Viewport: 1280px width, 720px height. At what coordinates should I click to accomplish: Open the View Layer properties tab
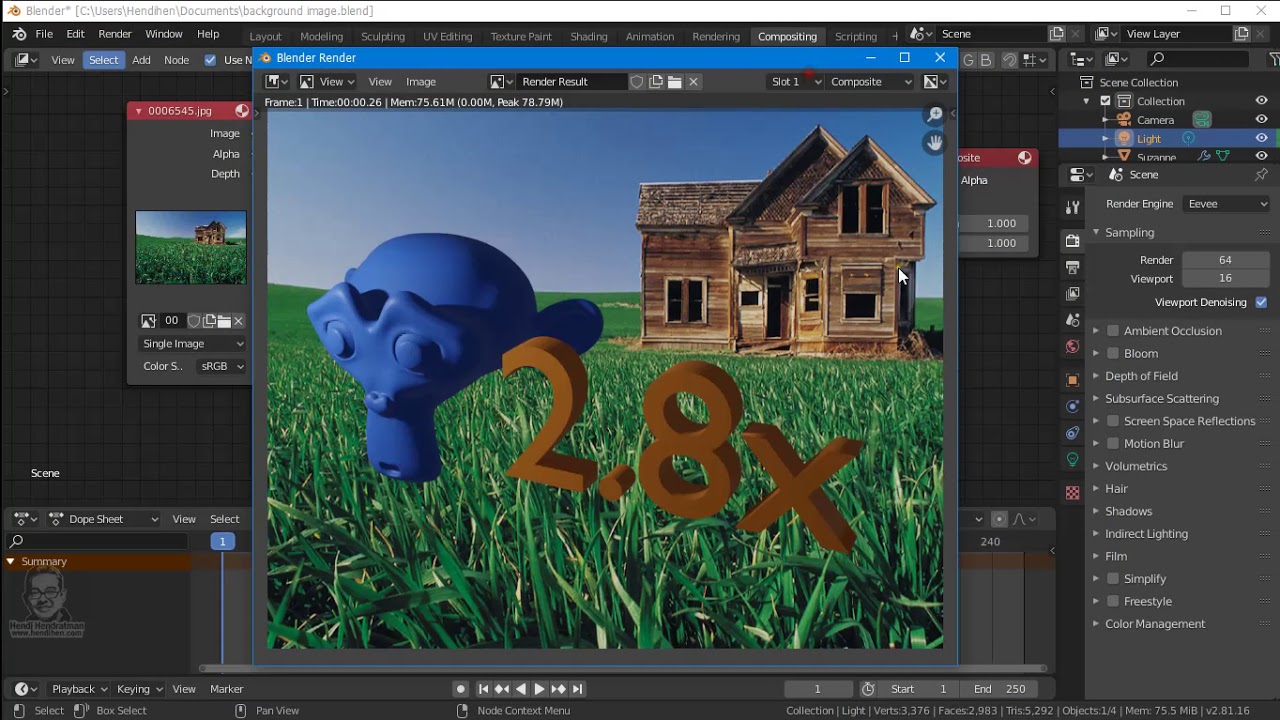(1072, 294)
